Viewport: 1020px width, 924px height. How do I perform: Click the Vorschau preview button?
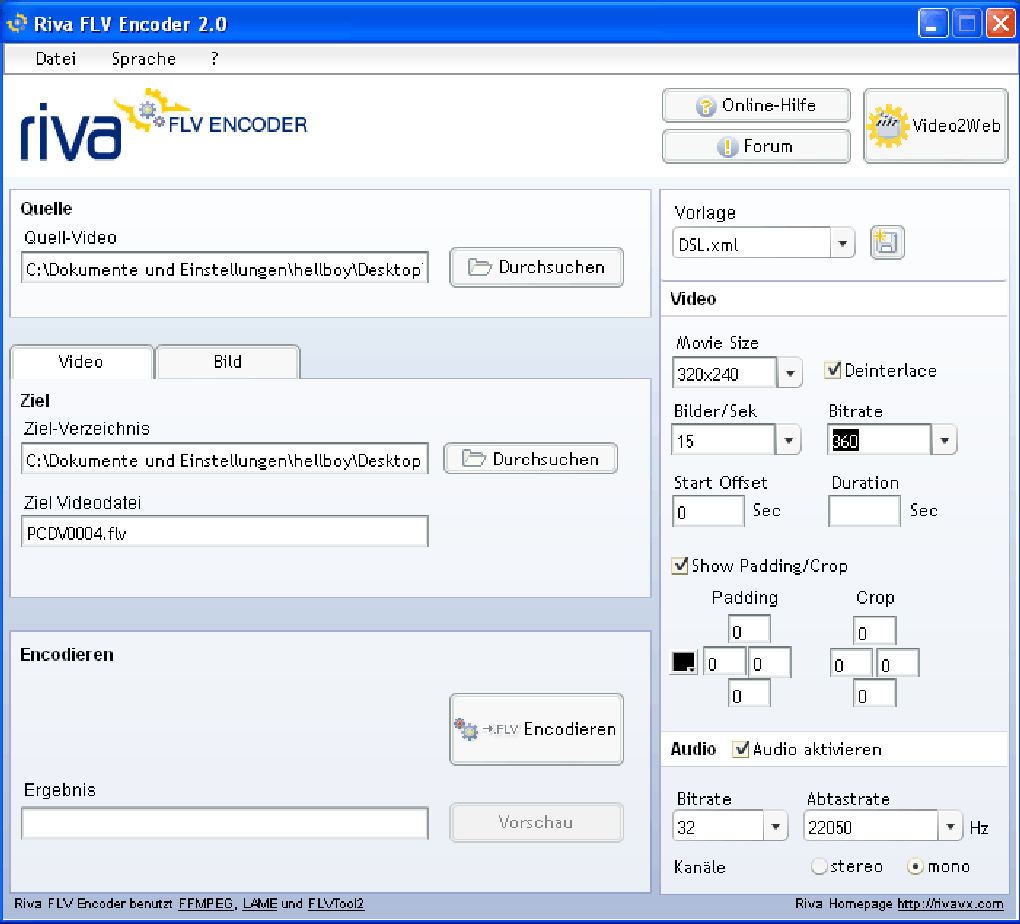pos(536,822)
